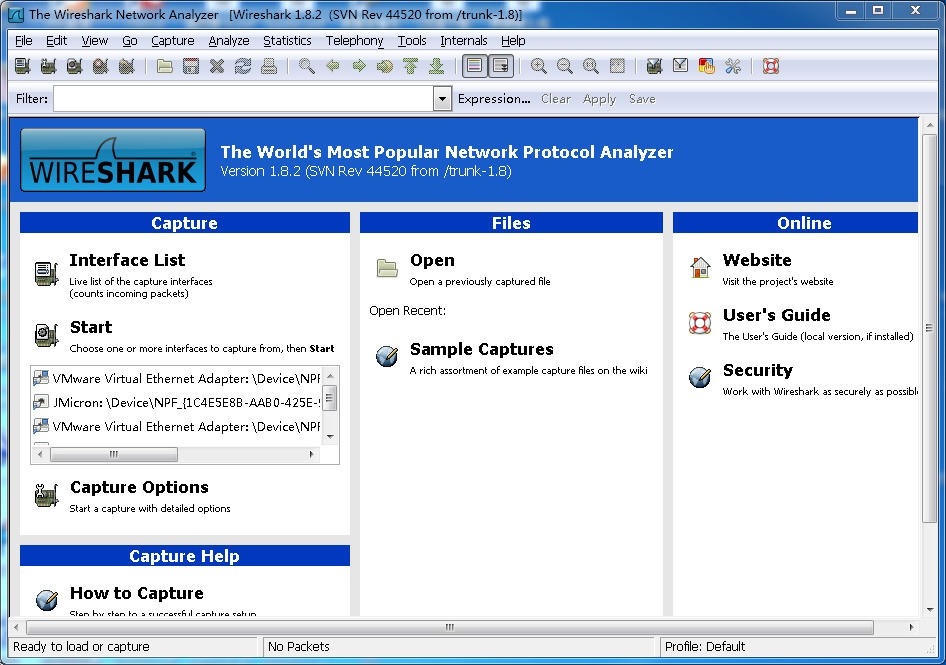
Task: Select the Capture Options toolbar icon
Action: 47,65
